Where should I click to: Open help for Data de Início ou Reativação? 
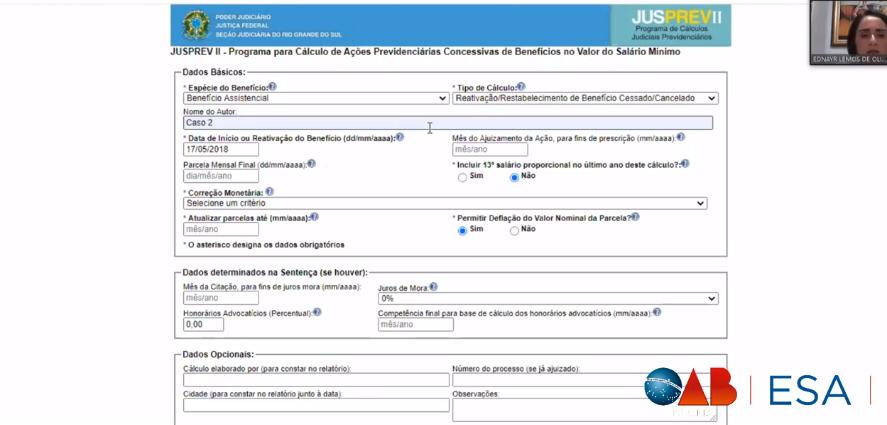400,137
